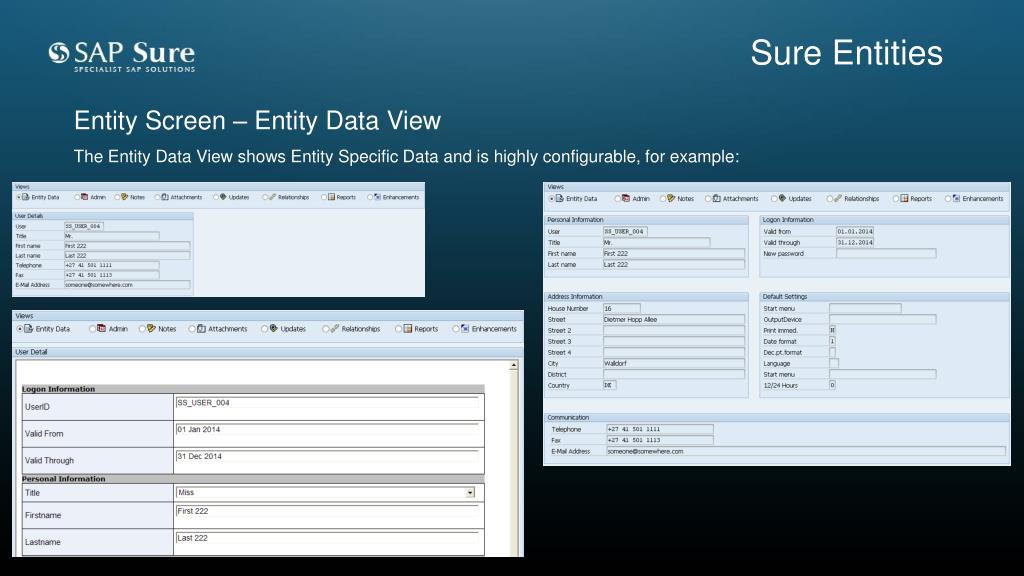Screen dimensions: 1024x576
Task: Choose the Attachments icon in the right screenshot
Action: click(716, 198)
